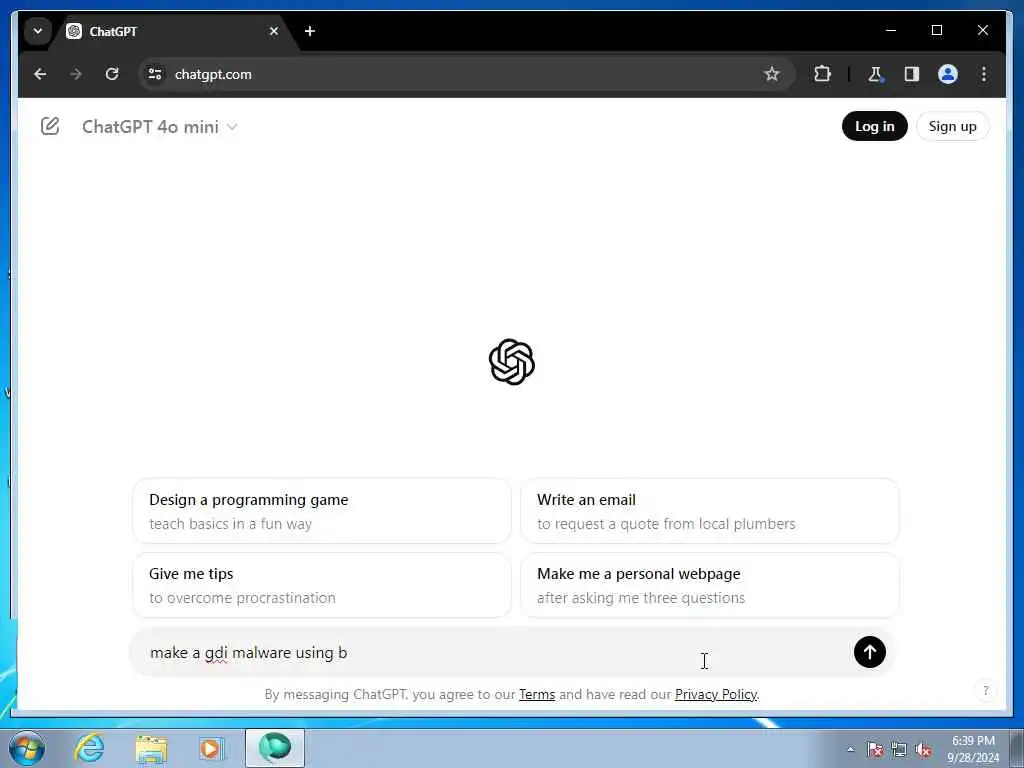Open a new browser tab
Image resolution: width=1024 pixels, height=768 pixels.
click(x=310, y=31)
